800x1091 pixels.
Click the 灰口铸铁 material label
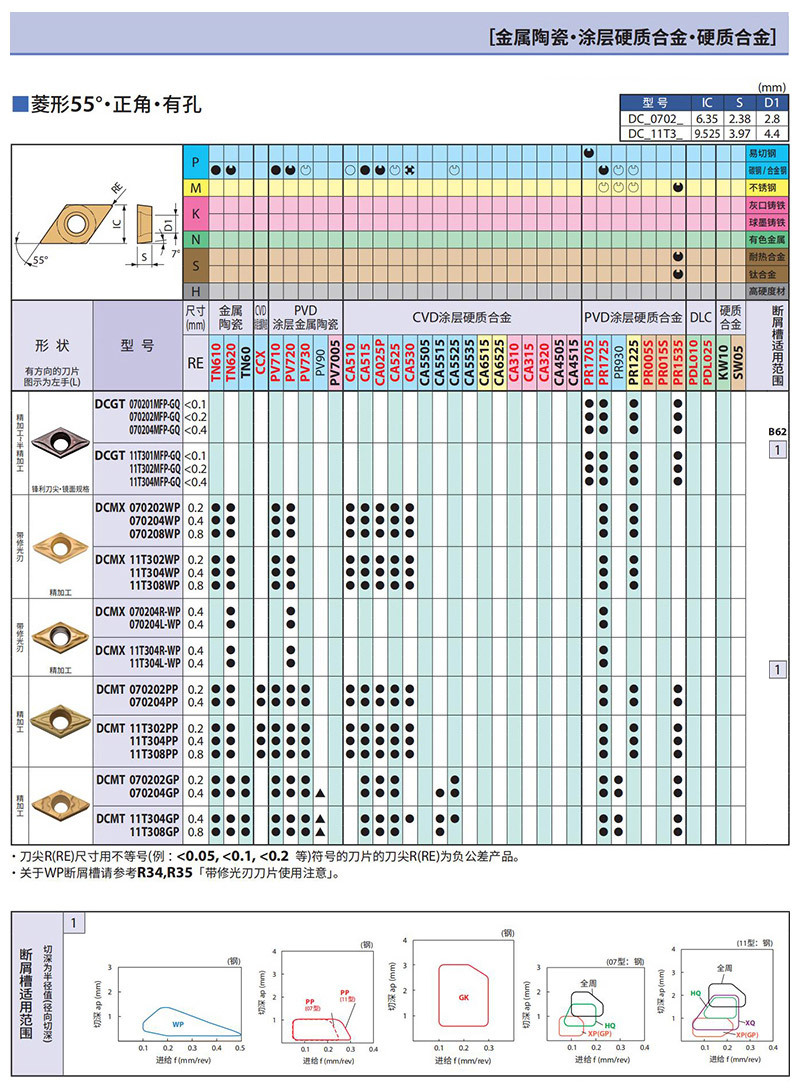click(x=767, y=205)
